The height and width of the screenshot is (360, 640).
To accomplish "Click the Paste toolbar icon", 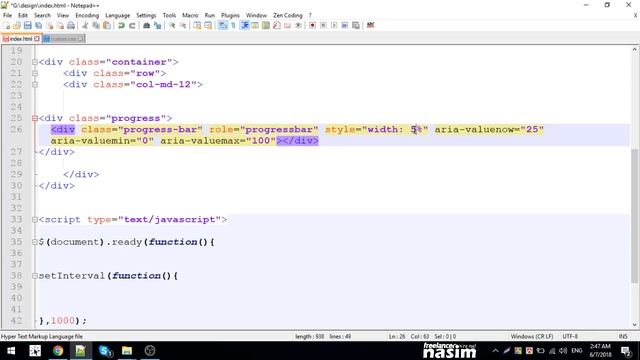I will 107,25.
